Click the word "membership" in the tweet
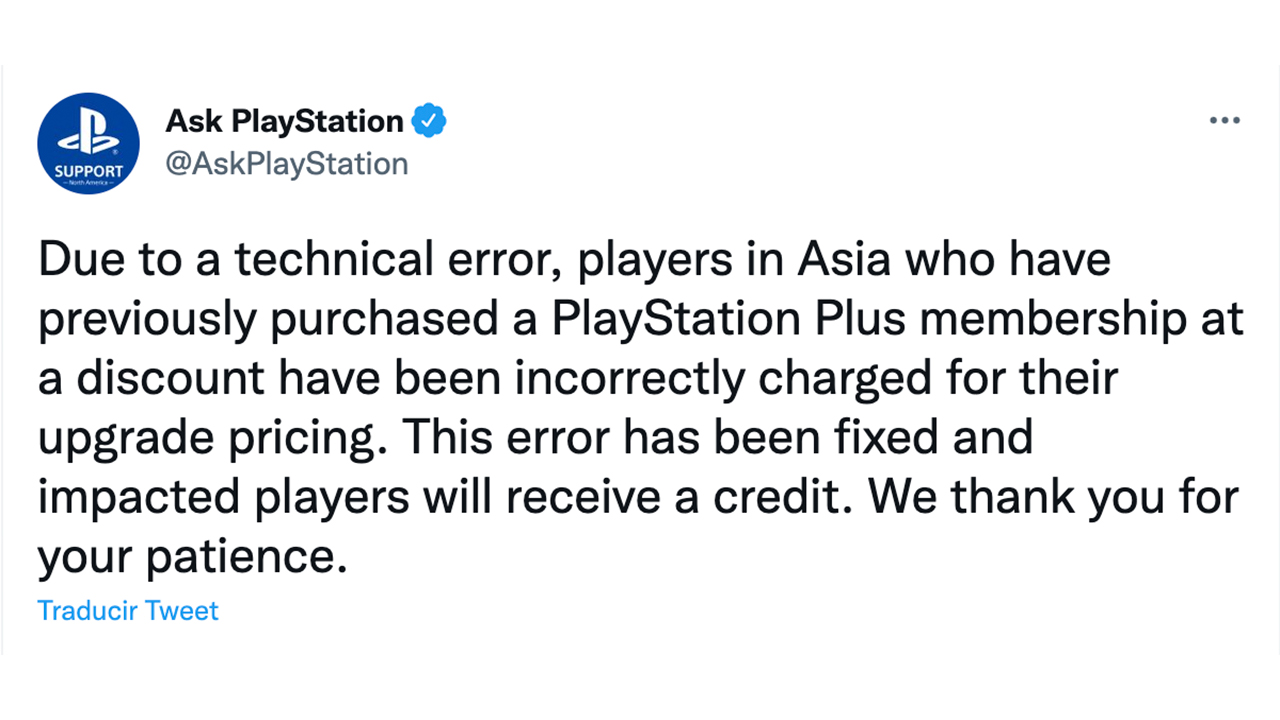This screenshot has width=1280, height=720. click(1043, 320)
